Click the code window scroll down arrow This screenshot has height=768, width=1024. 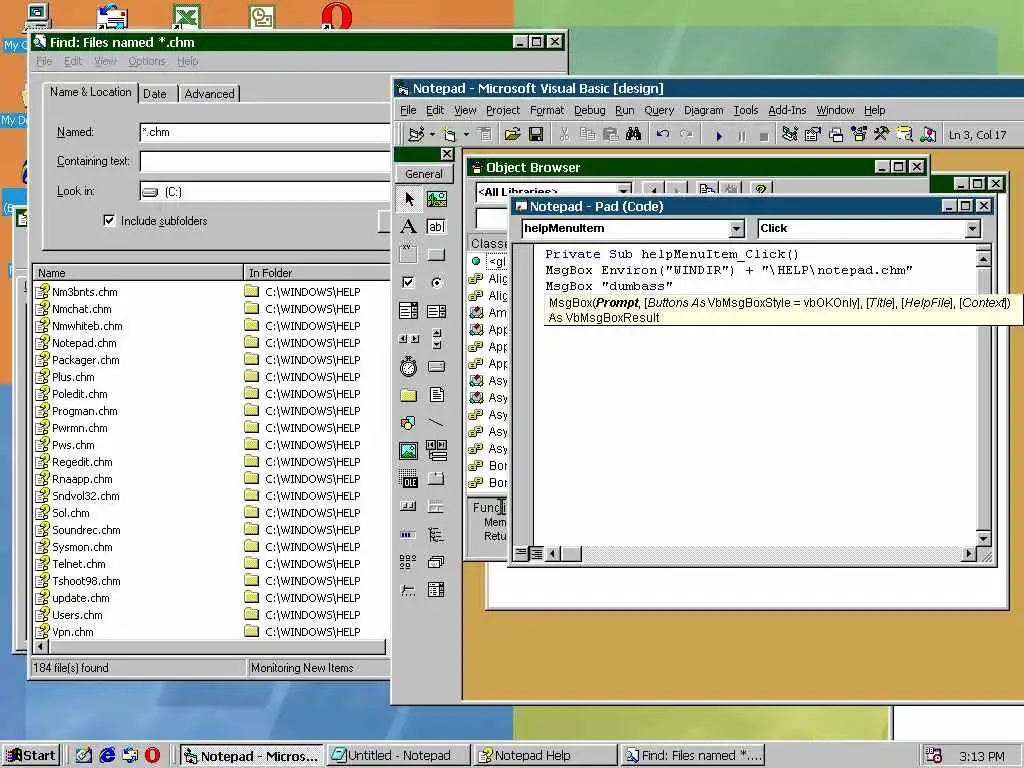[984, 539]
